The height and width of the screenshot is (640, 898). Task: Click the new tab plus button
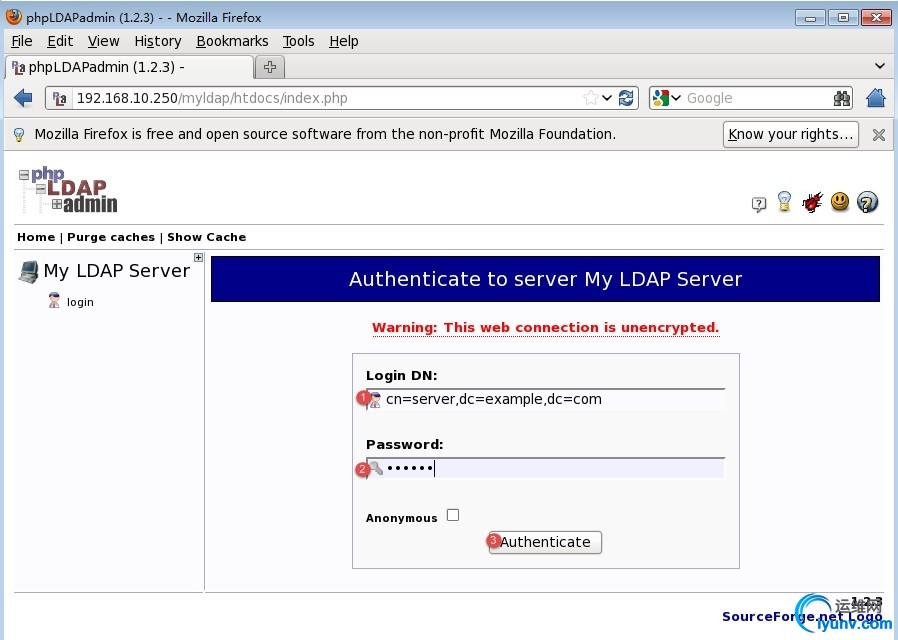coord(270,67)
